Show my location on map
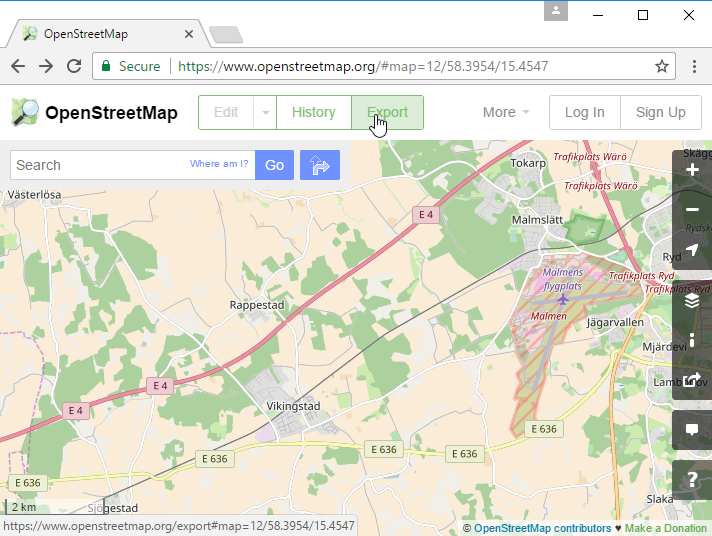712x536 pixels. click(x=692, y=250)
